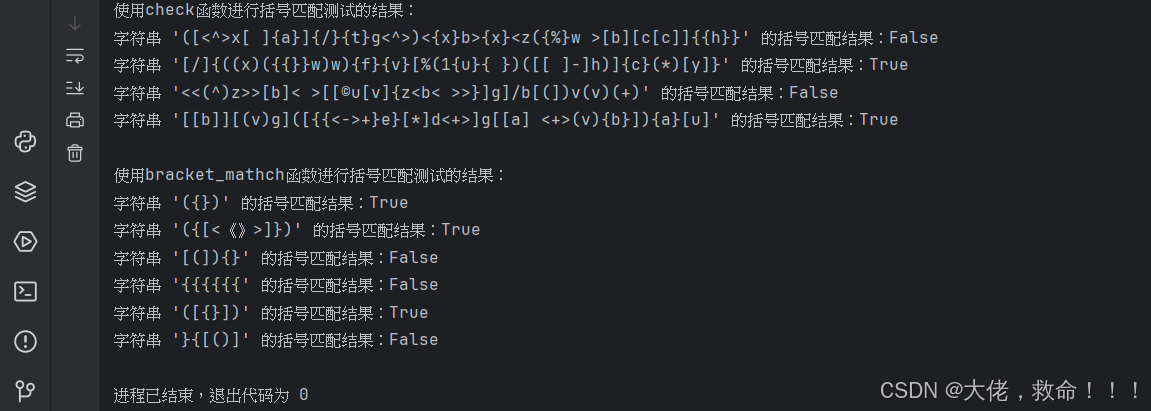The image size is (1151, 411).
Task: Click the '{{{{{{' False result line
Action: pyautogui.click(x=276, y=285)
